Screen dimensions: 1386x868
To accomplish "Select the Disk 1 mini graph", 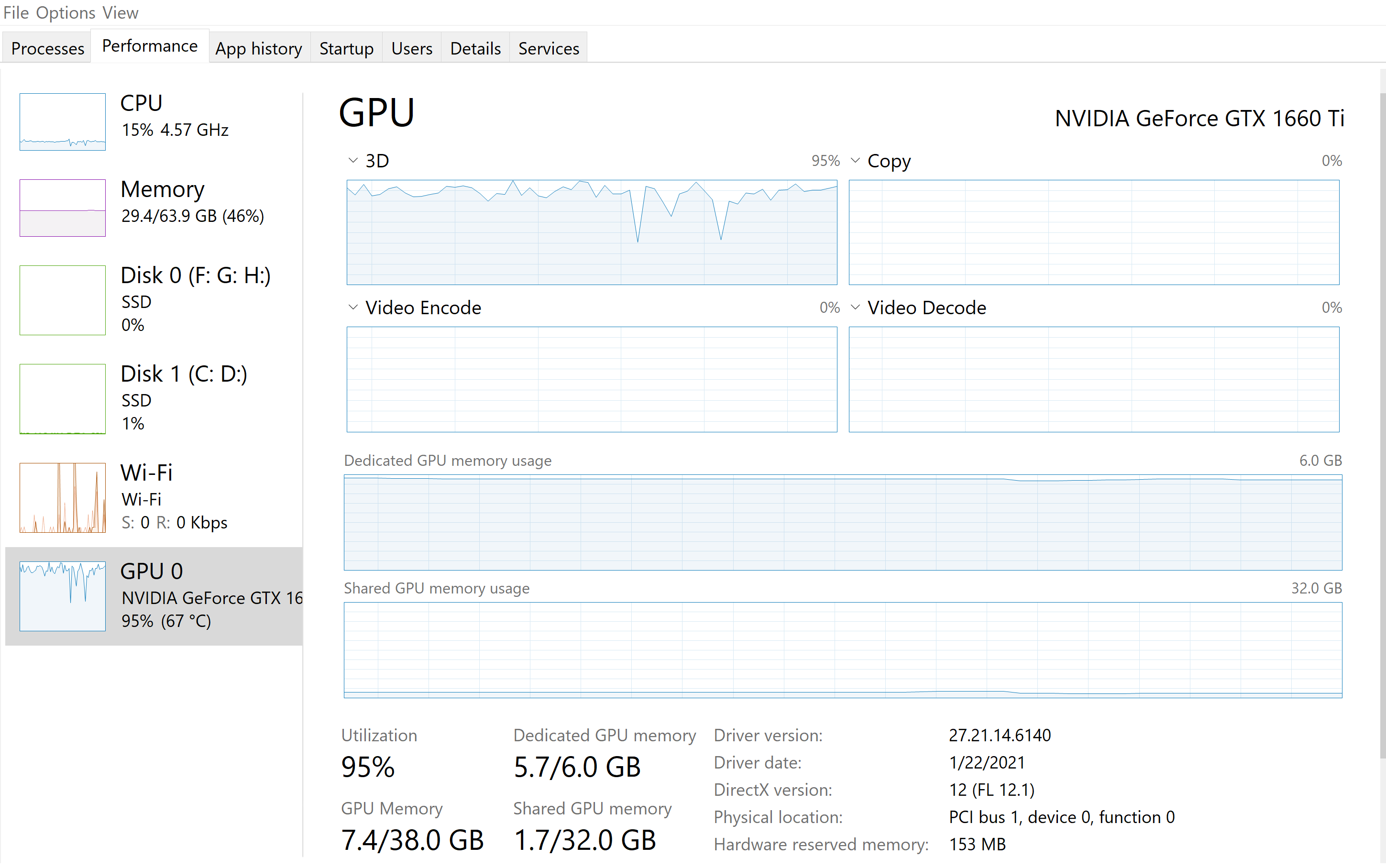I will [x=63, y=399].
